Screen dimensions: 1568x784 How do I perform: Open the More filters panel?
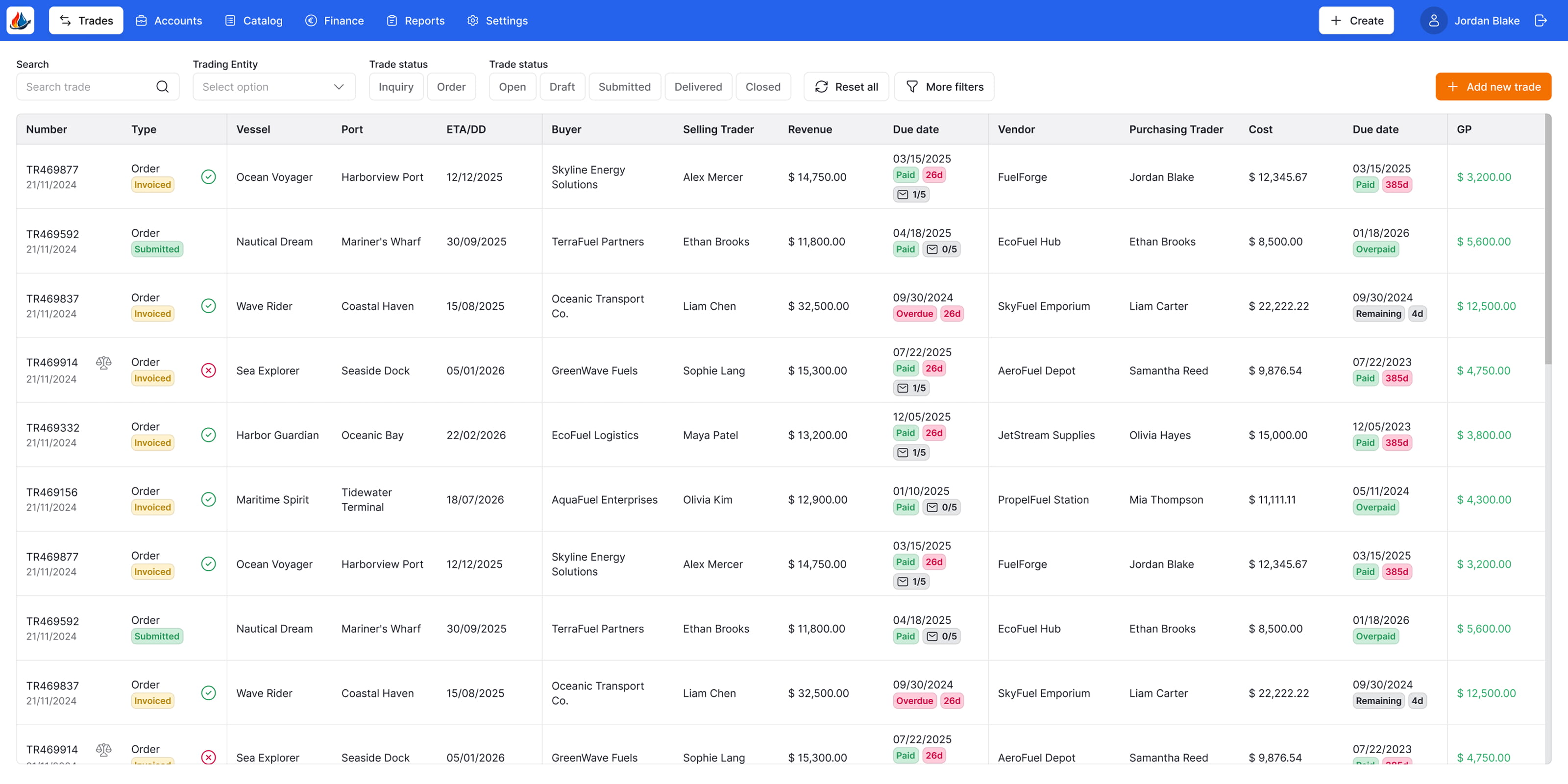pos(944,86)
